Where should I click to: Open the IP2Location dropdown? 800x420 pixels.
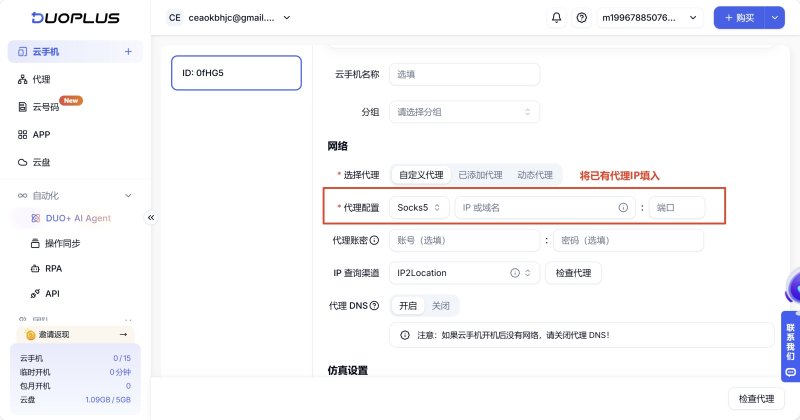click(x=464, y=273)
